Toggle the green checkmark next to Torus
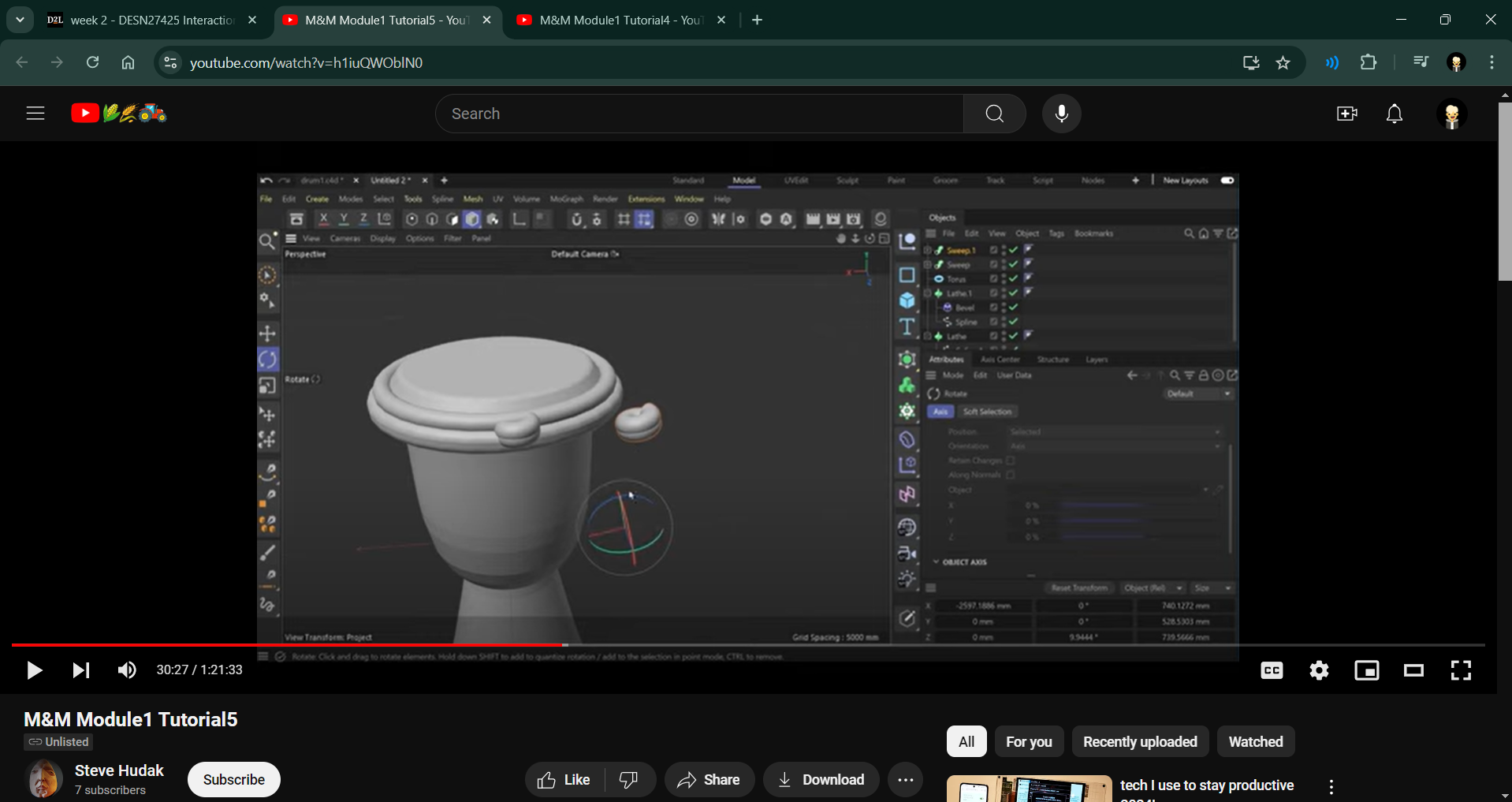This screenshot has height=802, width=1512. tap(1014, 279)
